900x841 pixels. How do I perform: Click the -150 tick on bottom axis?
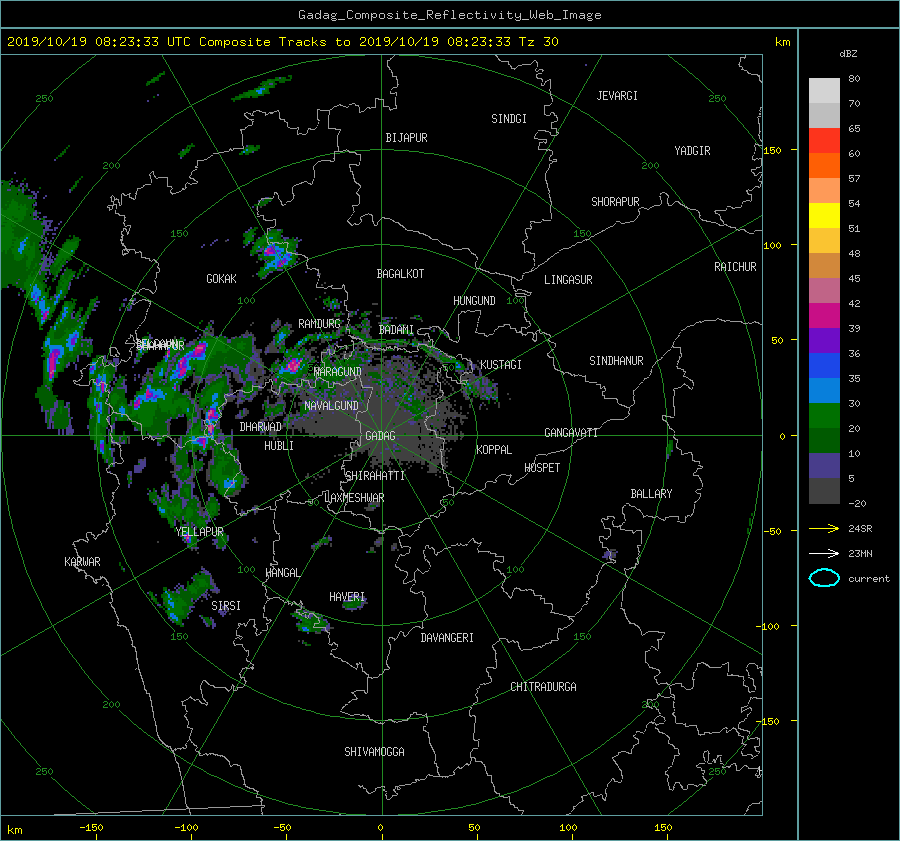[x=91, y=827]
